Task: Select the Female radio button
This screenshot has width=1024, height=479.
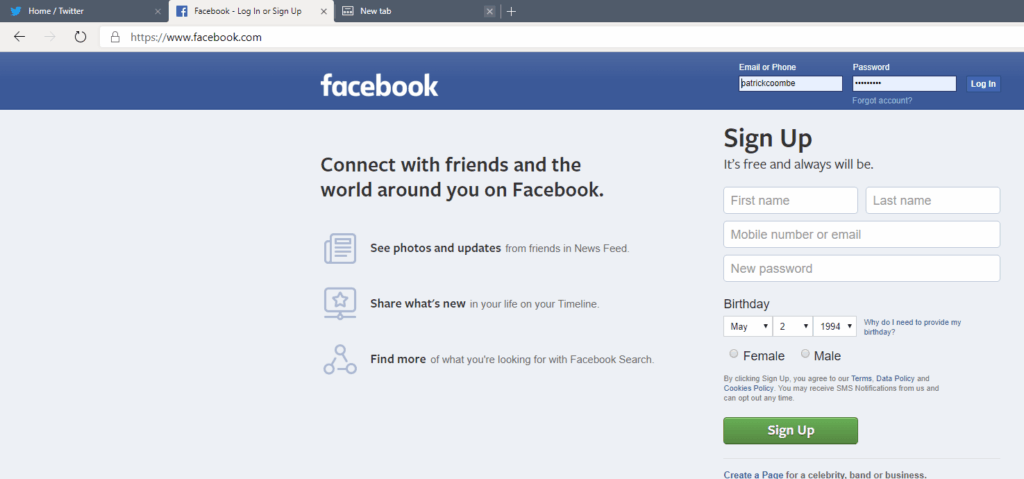Action: coord(734,354)
